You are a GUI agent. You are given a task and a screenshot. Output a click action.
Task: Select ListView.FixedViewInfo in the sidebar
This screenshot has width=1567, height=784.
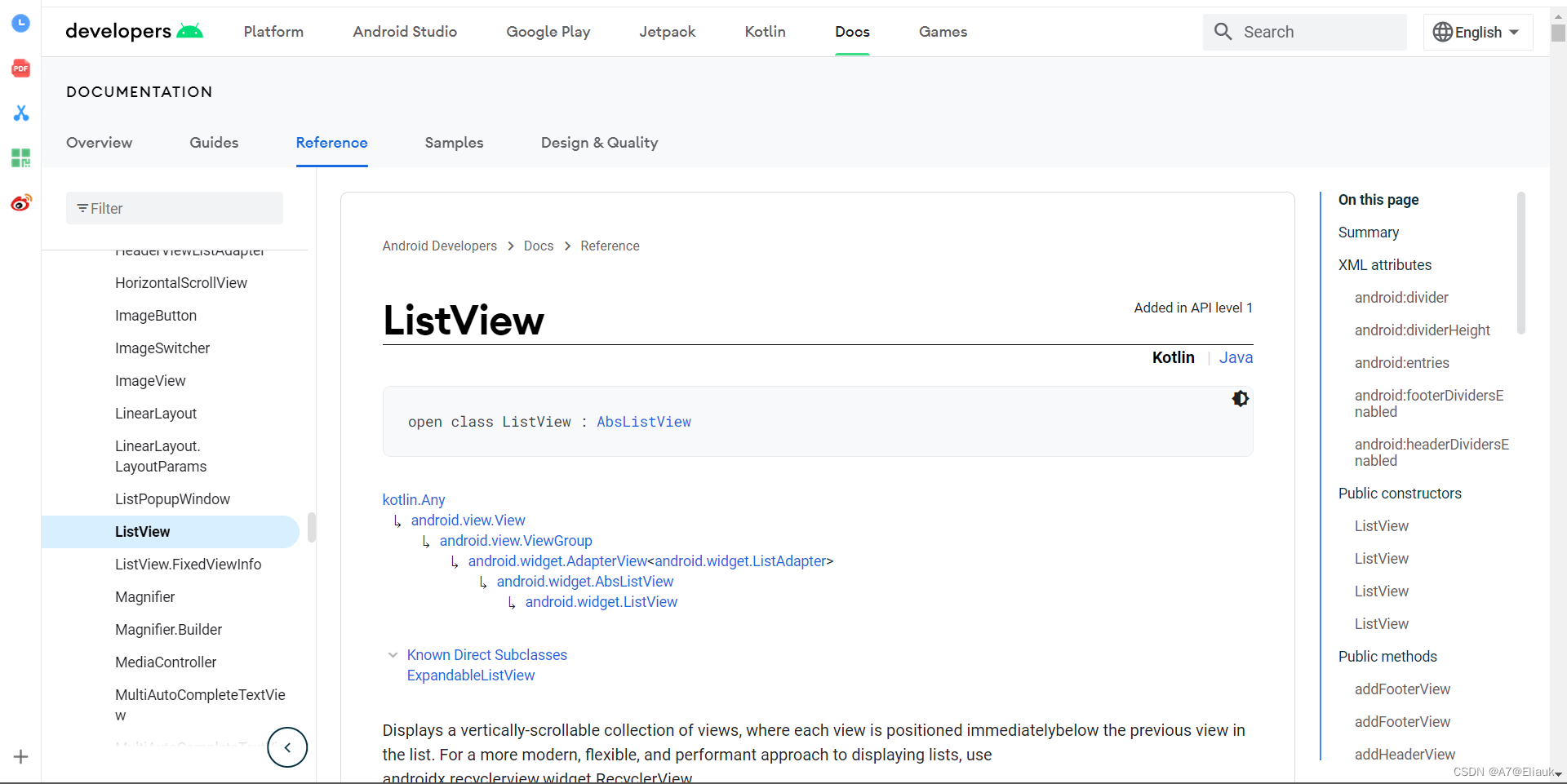pos(188,565)
